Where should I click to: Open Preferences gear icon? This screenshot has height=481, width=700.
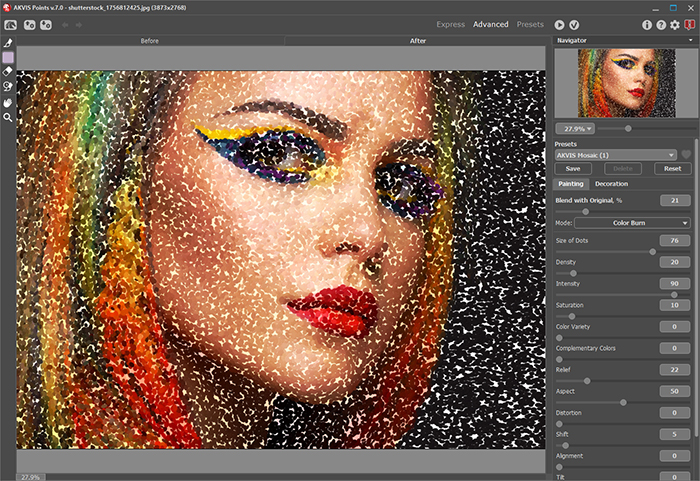pos(675,24)
